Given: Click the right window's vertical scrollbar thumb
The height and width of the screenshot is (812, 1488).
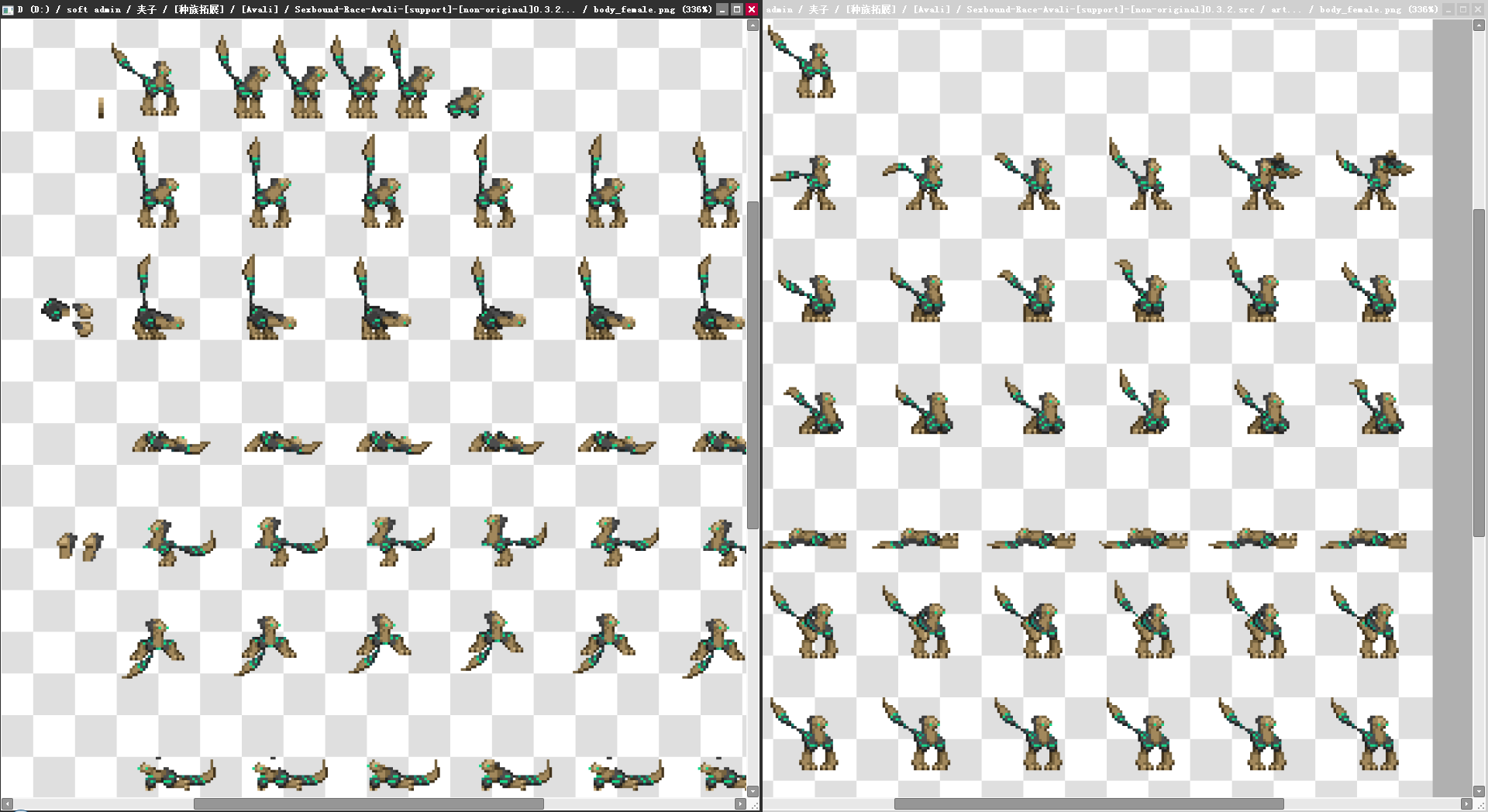Looking at the screenshot, I should pyautogui.click(x=1479, y=373).
